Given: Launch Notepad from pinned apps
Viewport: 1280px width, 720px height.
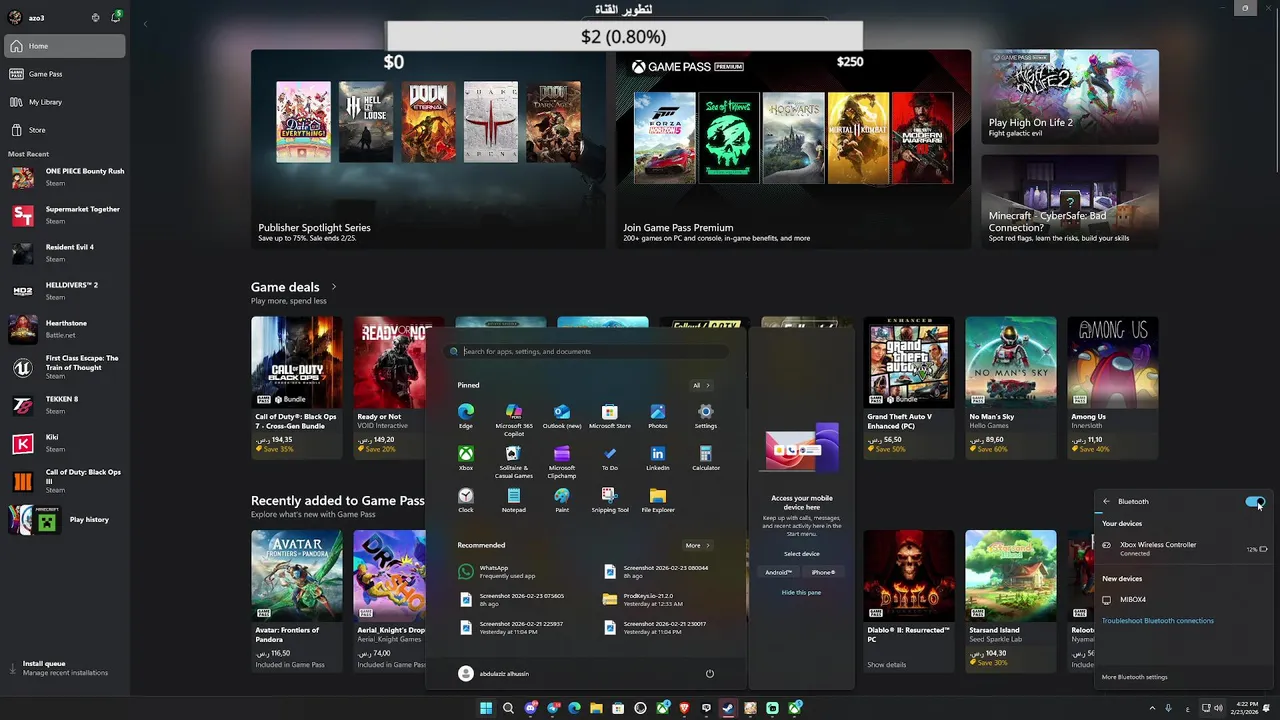Looking at the screenshot, I should [x=514, y=500].
